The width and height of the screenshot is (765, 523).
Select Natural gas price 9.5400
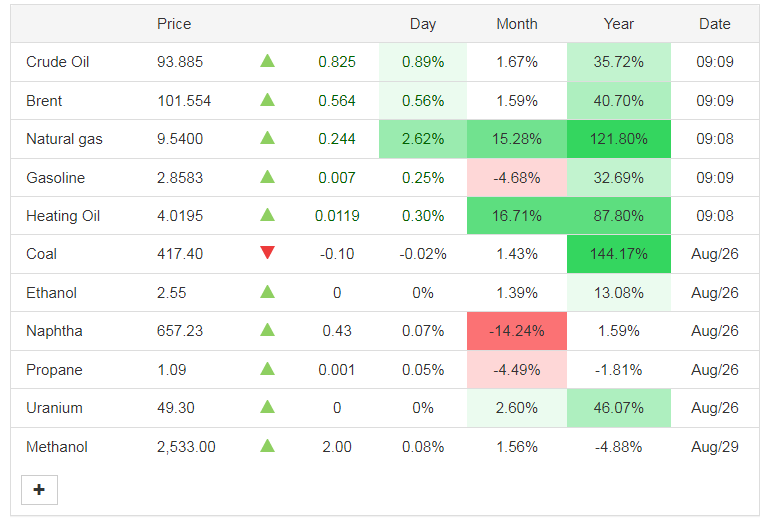(x=180, y=139)
